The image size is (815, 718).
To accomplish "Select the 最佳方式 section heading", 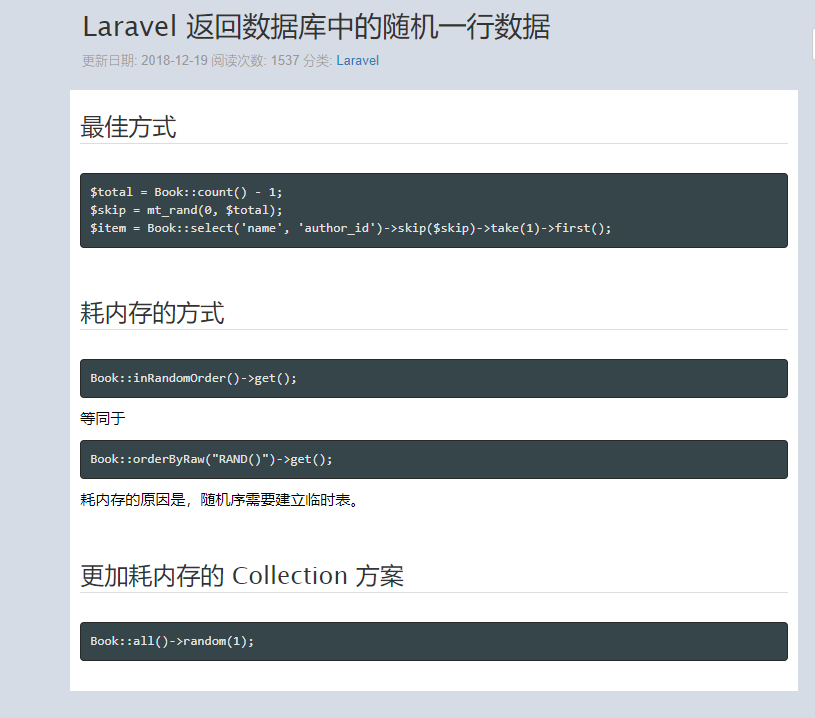I will [x=128, y=127].
